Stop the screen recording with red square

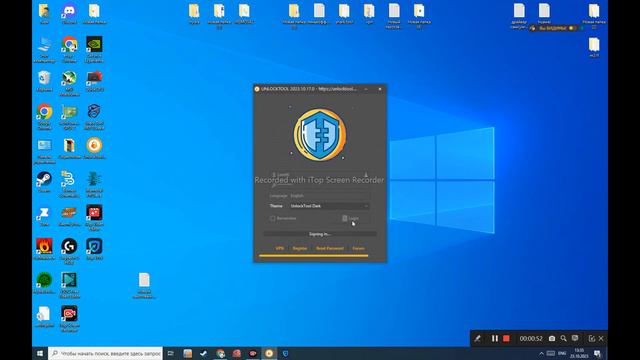[x=506, y=338]
